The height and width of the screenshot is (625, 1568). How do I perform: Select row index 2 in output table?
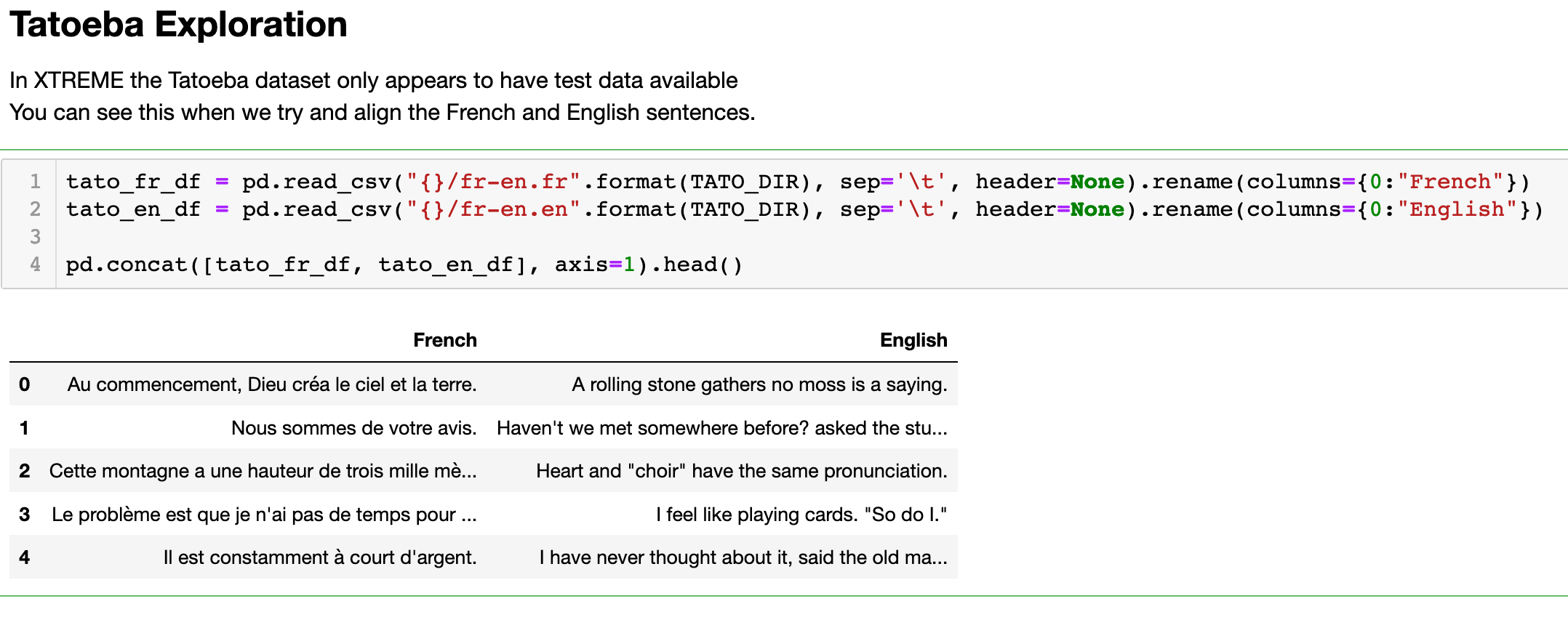tap(25, 471)
